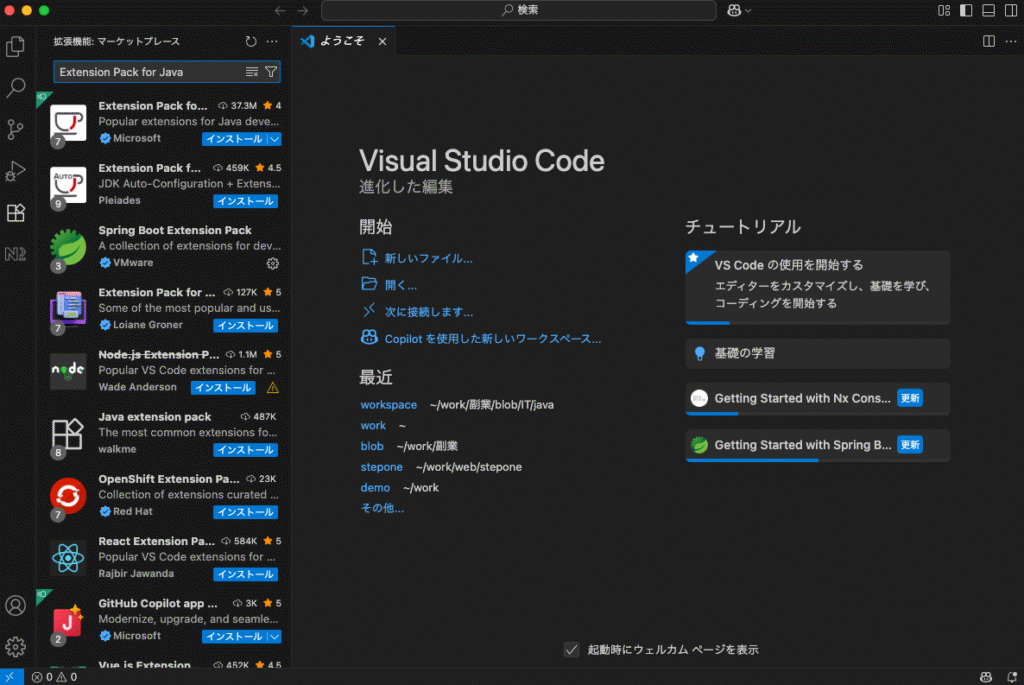This screenshot has width=1024, height=685.
Task: Open Getting Started with Spring Boot walkthrough
Action: 818,445
